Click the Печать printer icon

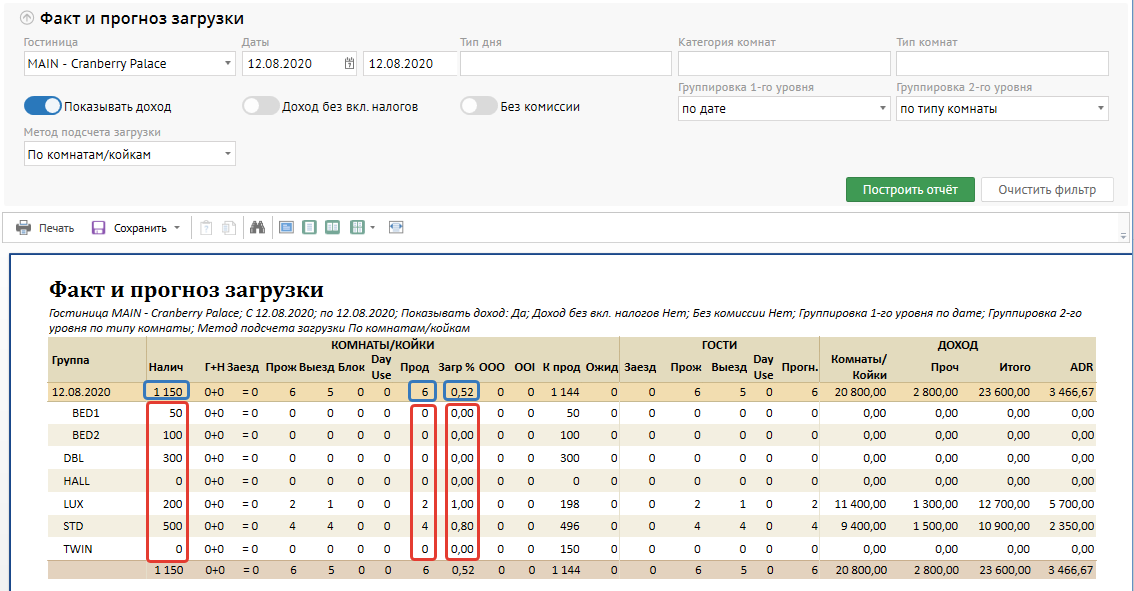pos(23,228)
